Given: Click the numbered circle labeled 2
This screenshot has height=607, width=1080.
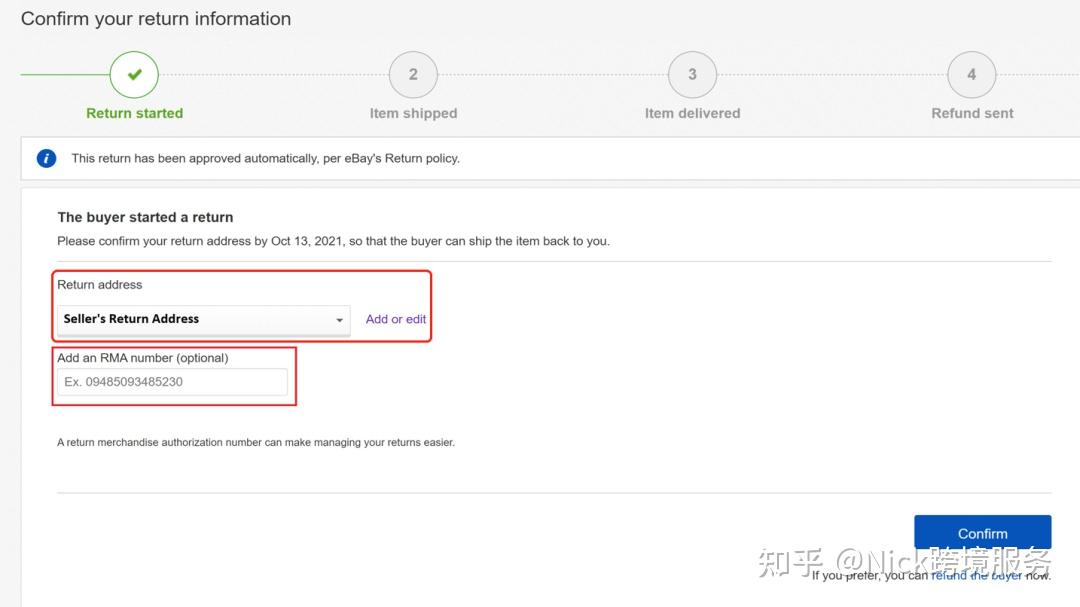Looking at the screenshot, I should coord(413,74).
